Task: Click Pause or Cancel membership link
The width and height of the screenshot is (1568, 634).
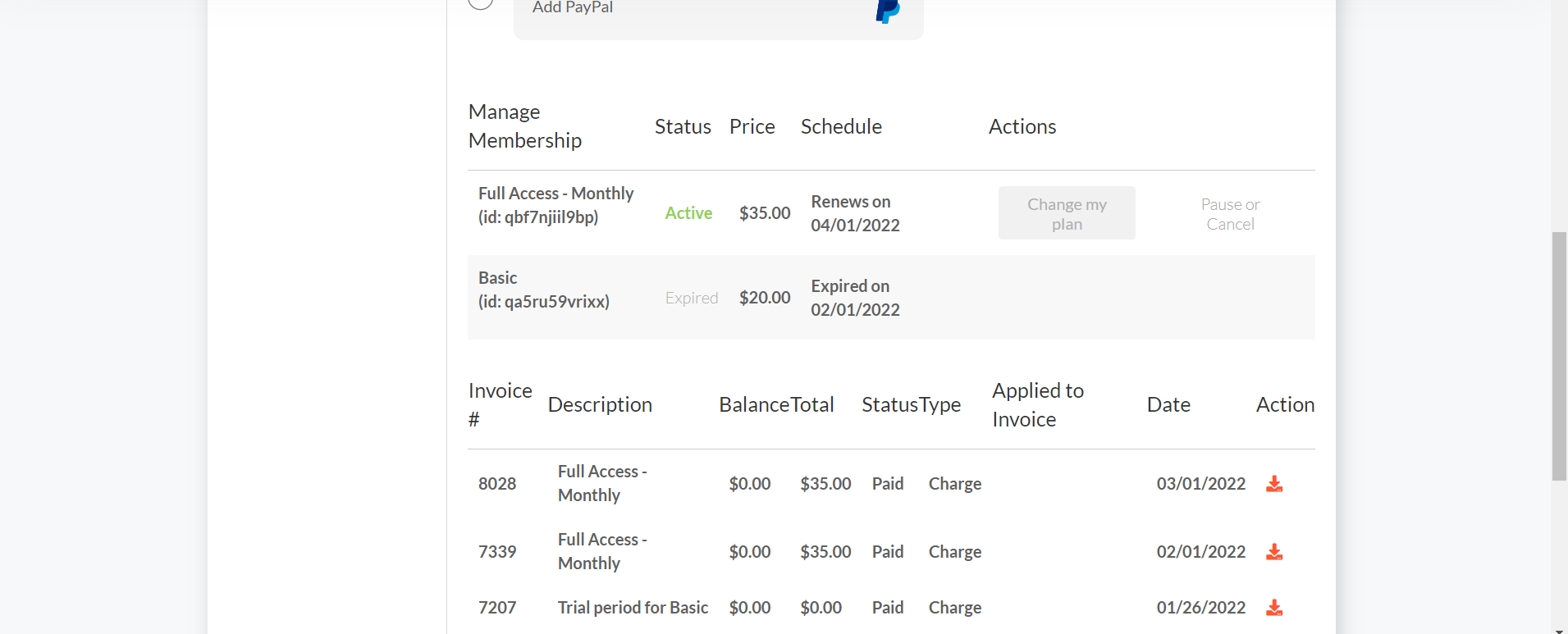Action: point(1229,214)
